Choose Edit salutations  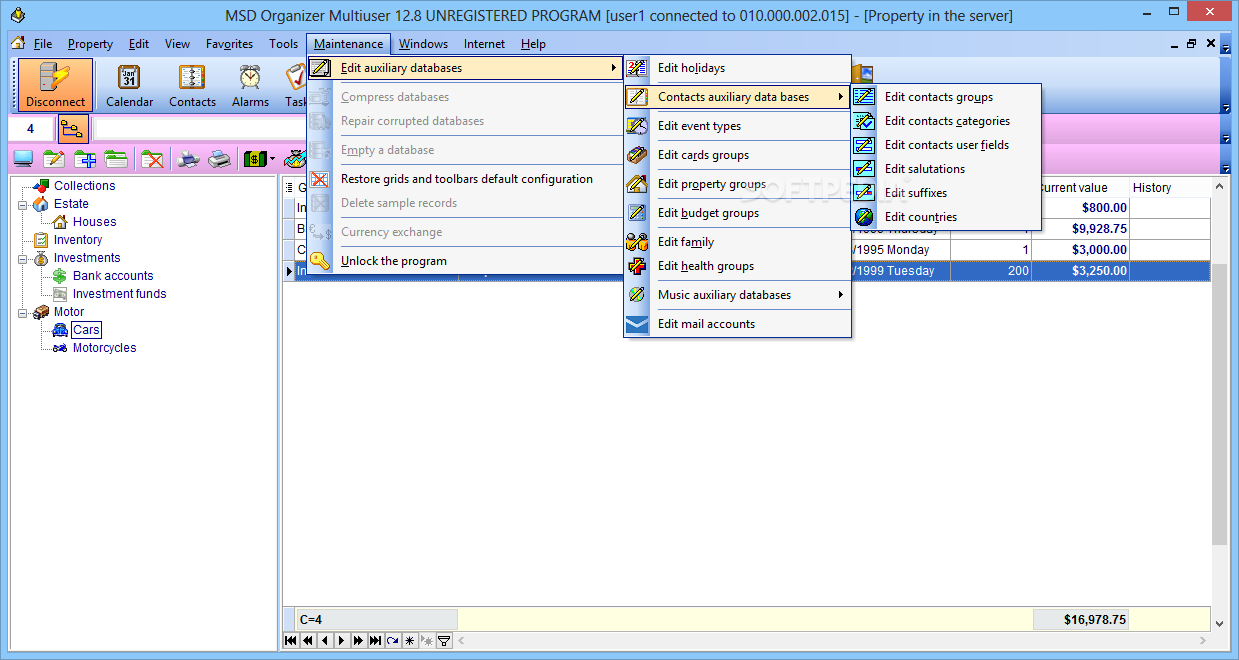point(946,169)
